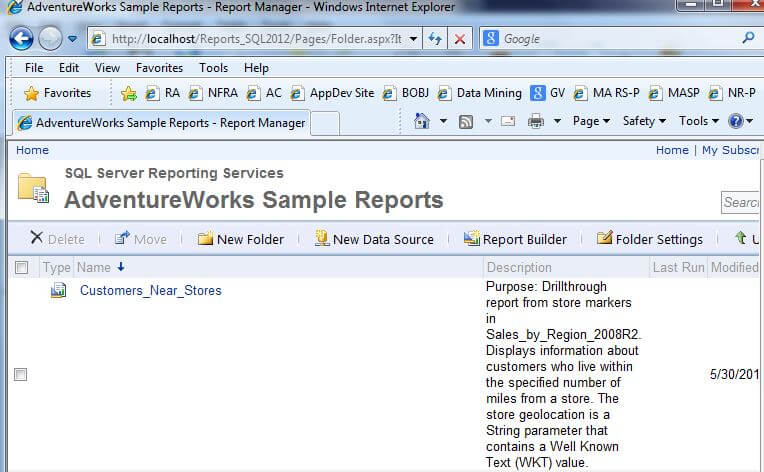
Task: Open the Safety command bar dropdown
Action: [644, 121]
